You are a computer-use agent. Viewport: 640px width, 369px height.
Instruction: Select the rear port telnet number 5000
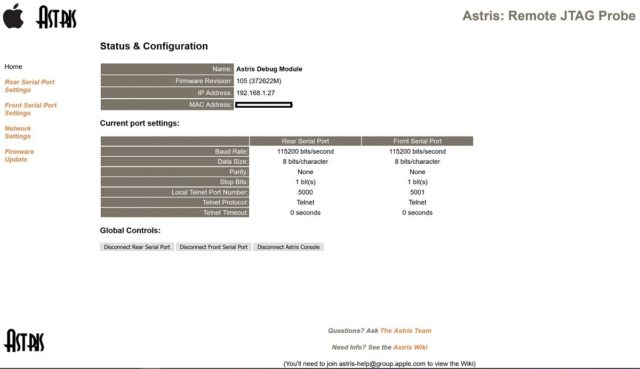click(305, 192)
